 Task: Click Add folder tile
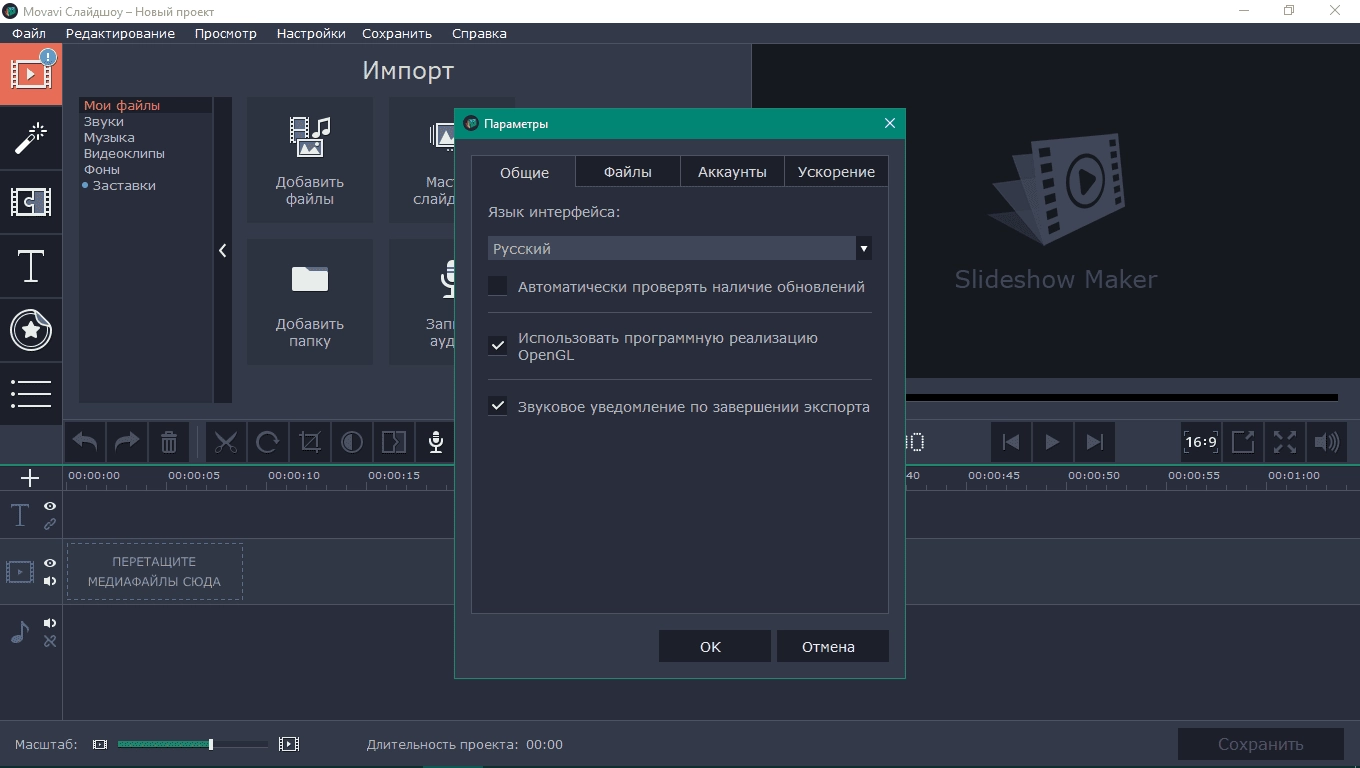310,301
